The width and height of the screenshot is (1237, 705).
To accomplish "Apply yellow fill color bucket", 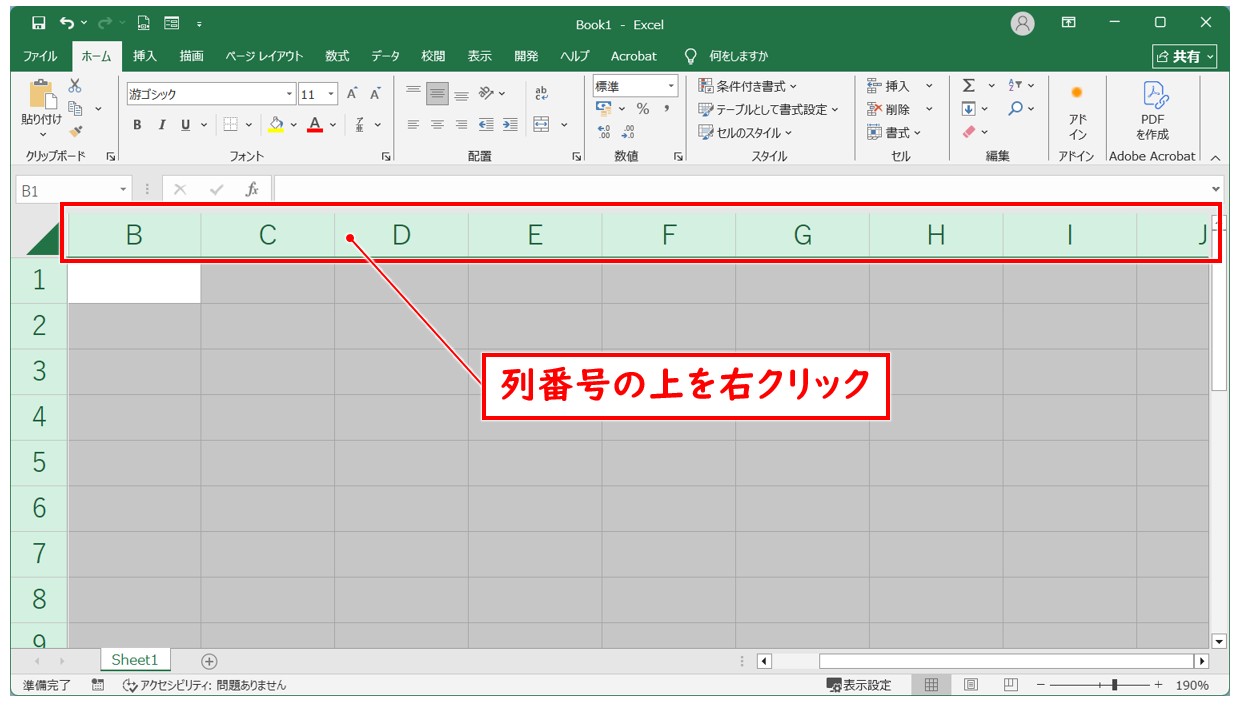I will (x=277, y=125).
